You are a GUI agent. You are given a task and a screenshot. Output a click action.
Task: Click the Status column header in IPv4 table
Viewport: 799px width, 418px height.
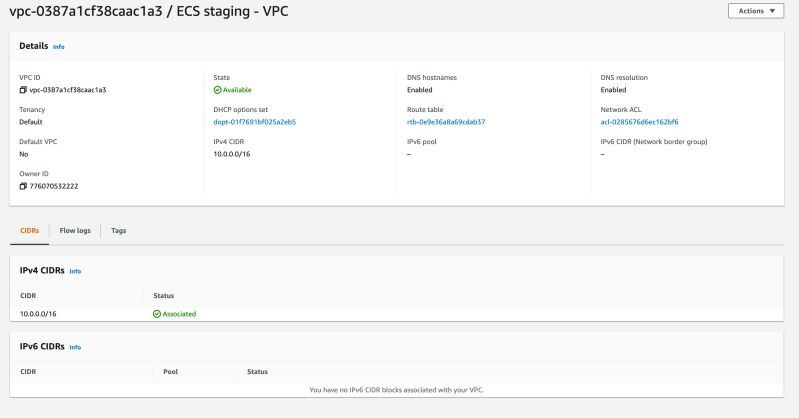pos(164,296)
